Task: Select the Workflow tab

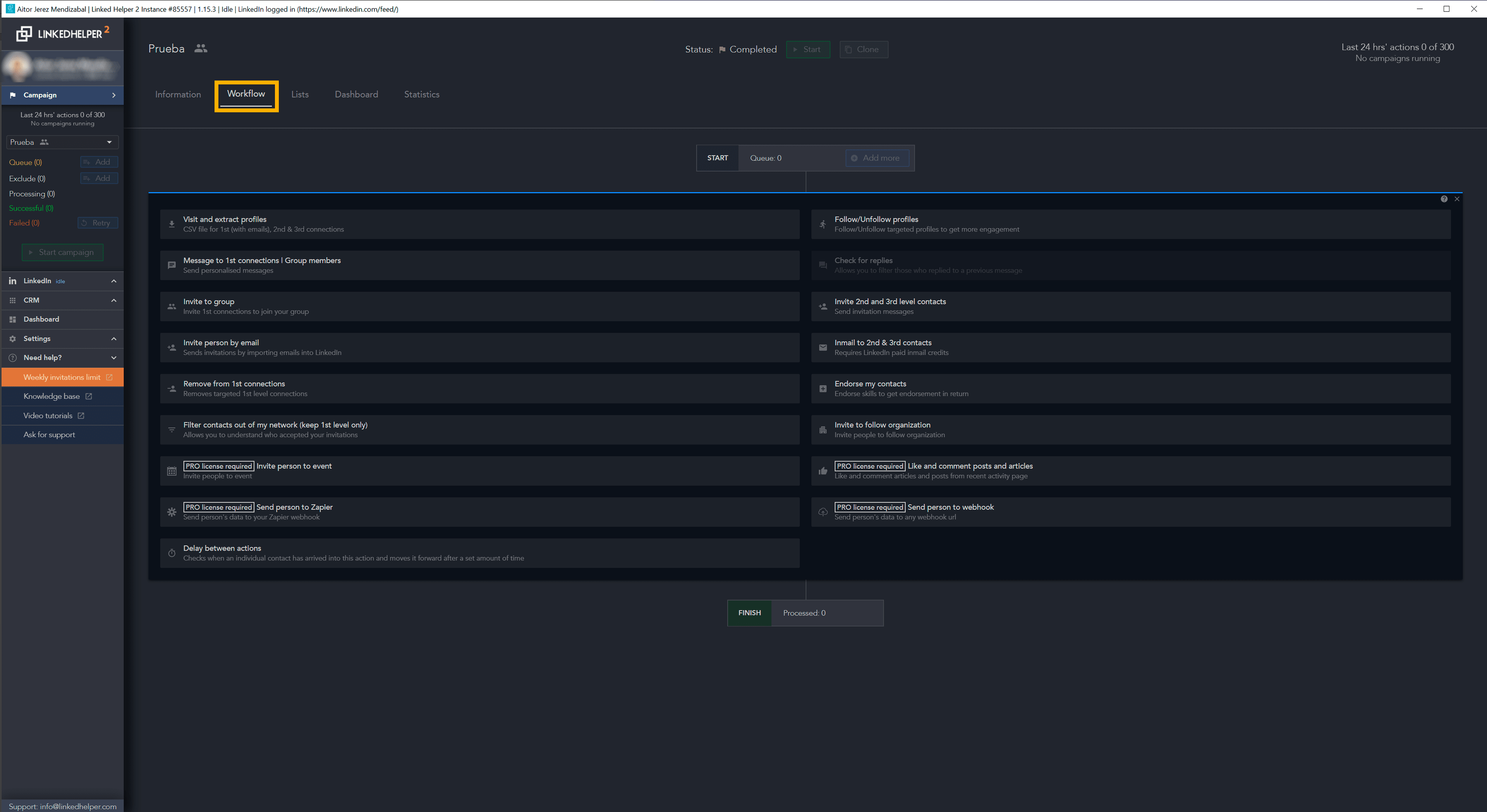Action: [x=246, y=93]
